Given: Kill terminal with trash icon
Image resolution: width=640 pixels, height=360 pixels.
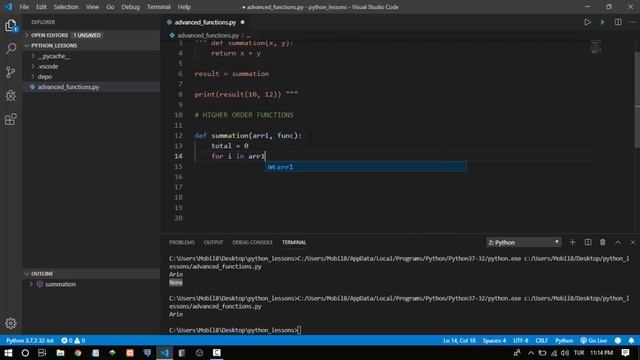Looking at the screenshot, I should click(602, 242).
